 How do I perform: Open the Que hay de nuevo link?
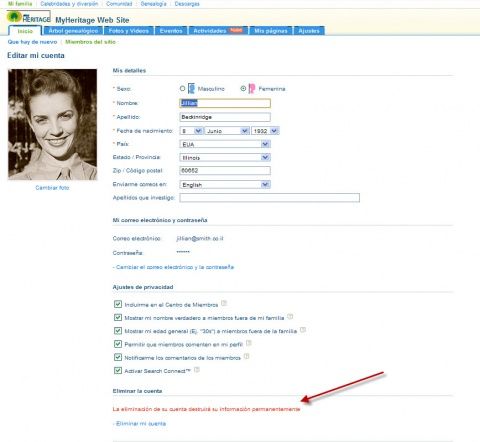[32, 42]
